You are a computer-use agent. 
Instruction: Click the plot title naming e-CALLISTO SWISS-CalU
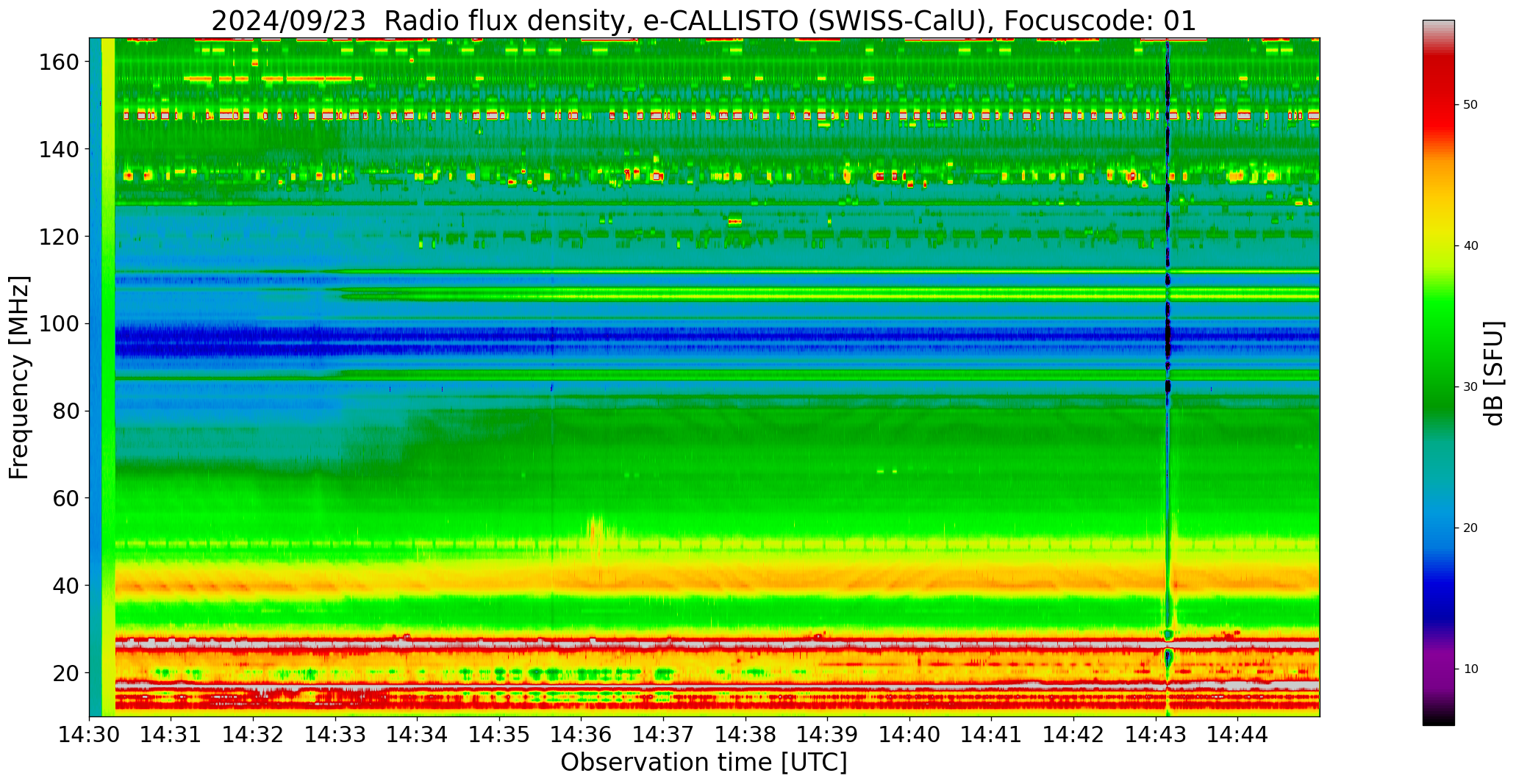[x=704, y=21]
